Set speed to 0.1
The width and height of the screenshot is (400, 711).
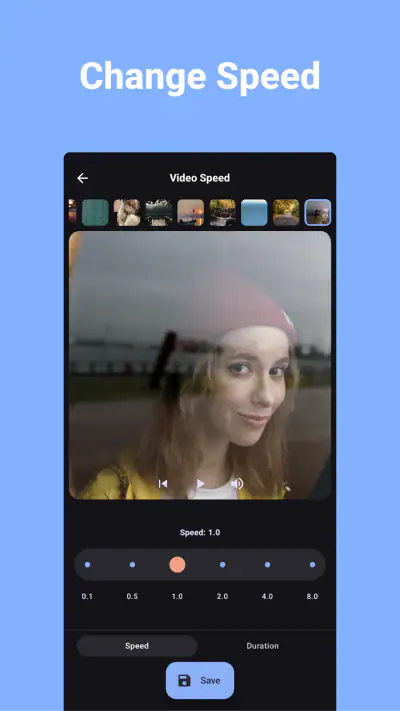[x=88, y=565]
